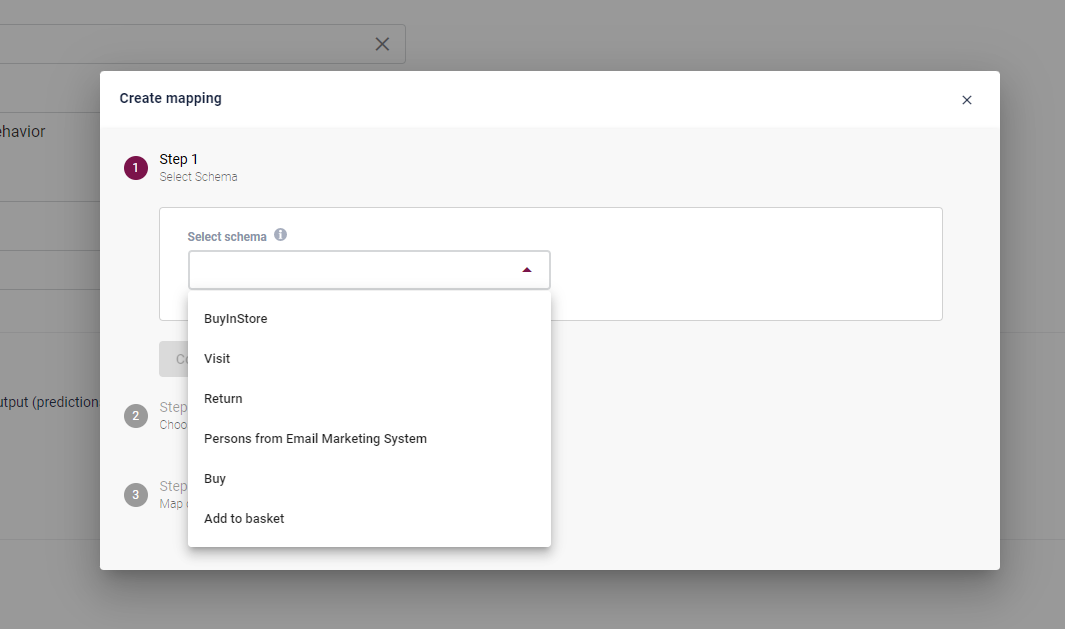Collapse the schema list using the caret arrow
Image resolution: width=1065 pixels, height=629 pixels.
527,270
